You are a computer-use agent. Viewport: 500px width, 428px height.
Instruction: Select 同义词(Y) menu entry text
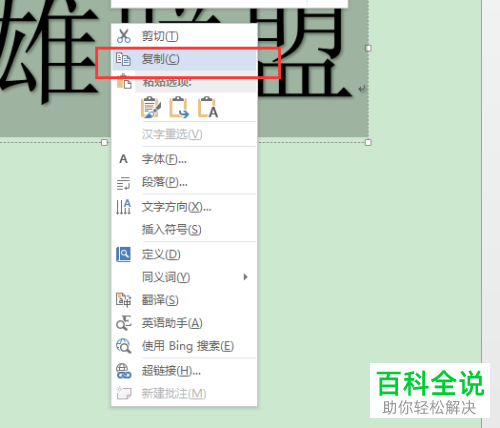point(166,277)
